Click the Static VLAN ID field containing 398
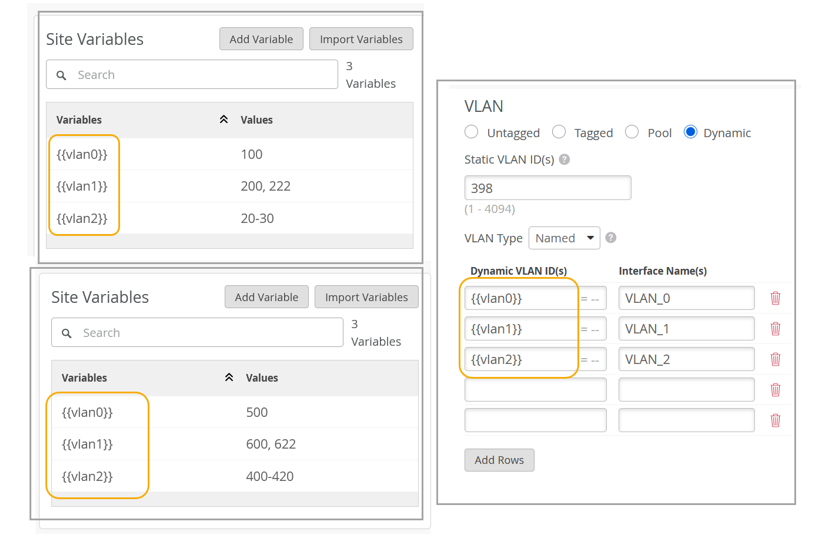The image size is (816, 537). coord(547,188)
